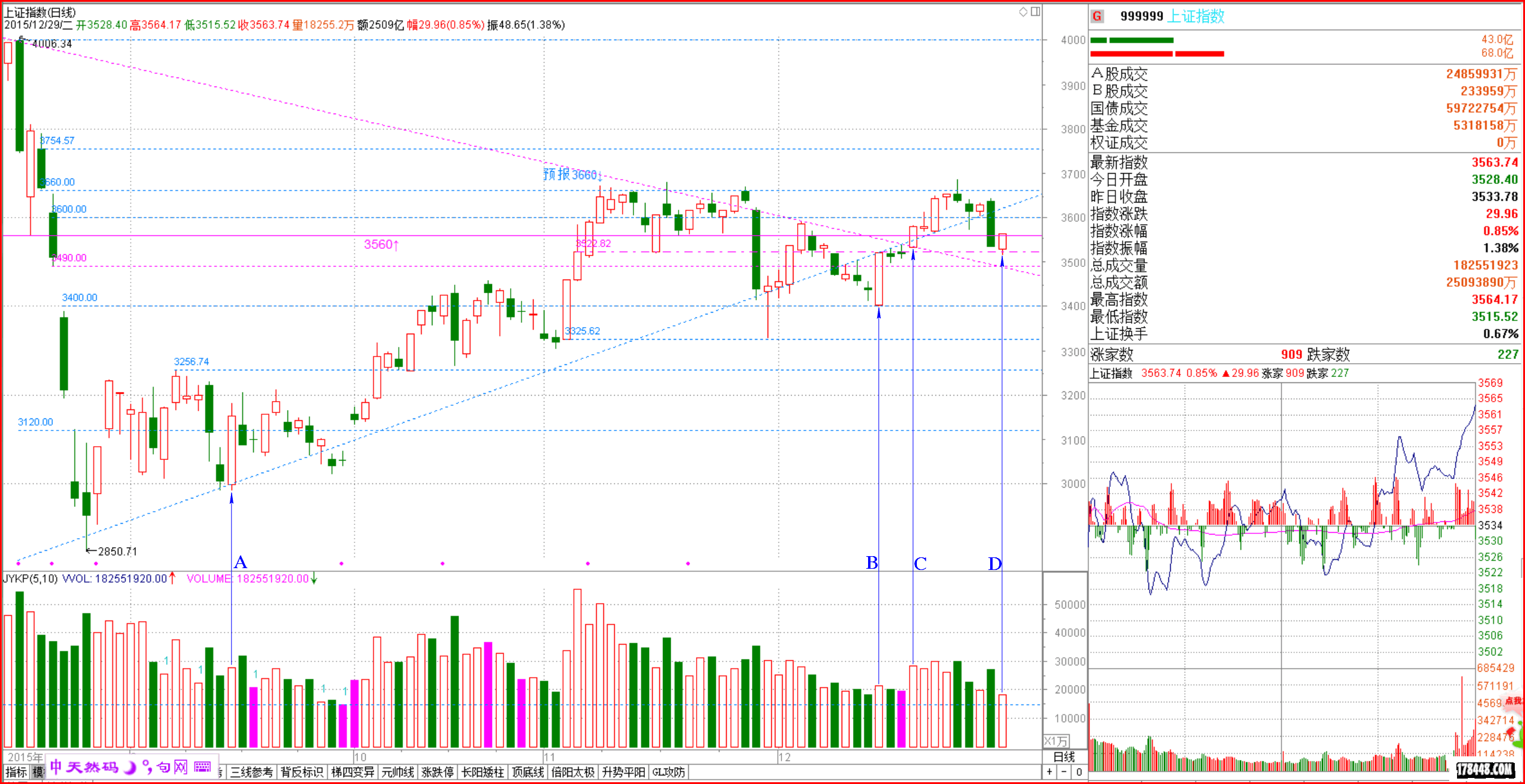Viewport: 1525px width, 784px height.
Task: Click the 中天然码 input method logo
Action: click(84, 767)
